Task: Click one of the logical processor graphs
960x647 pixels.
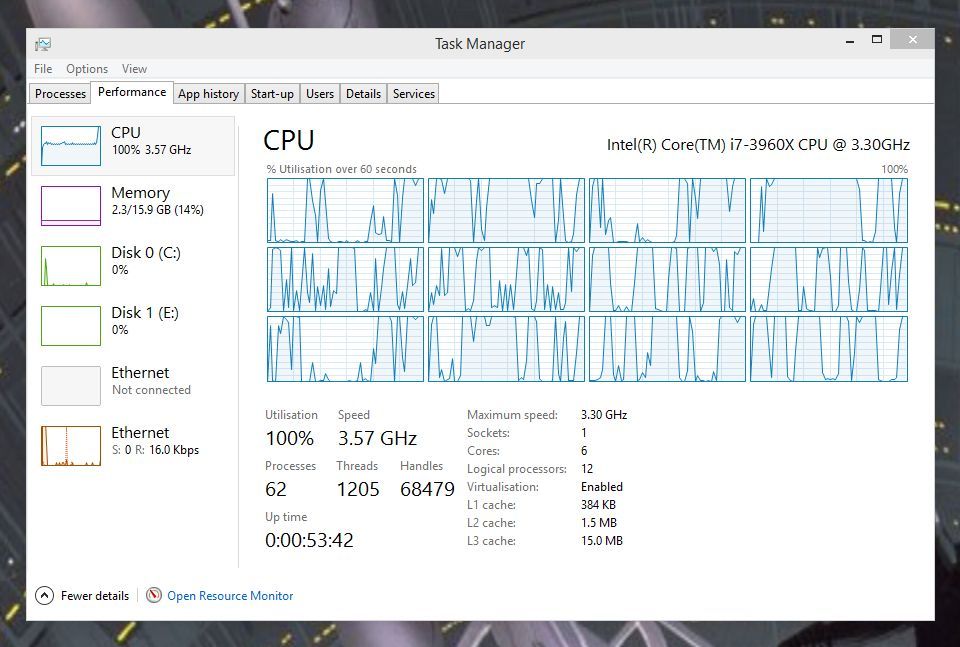Action: pyautogui.click(x=345, y=210)
